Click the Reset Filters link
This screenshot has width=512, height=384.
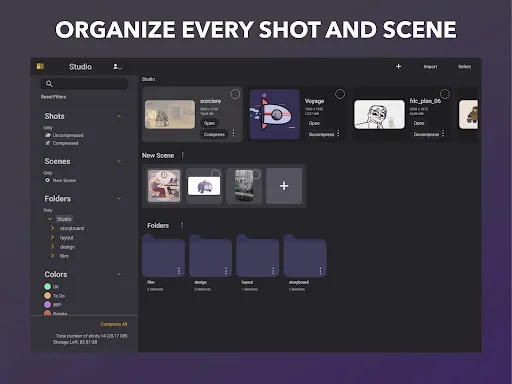[x=53, y=97]
